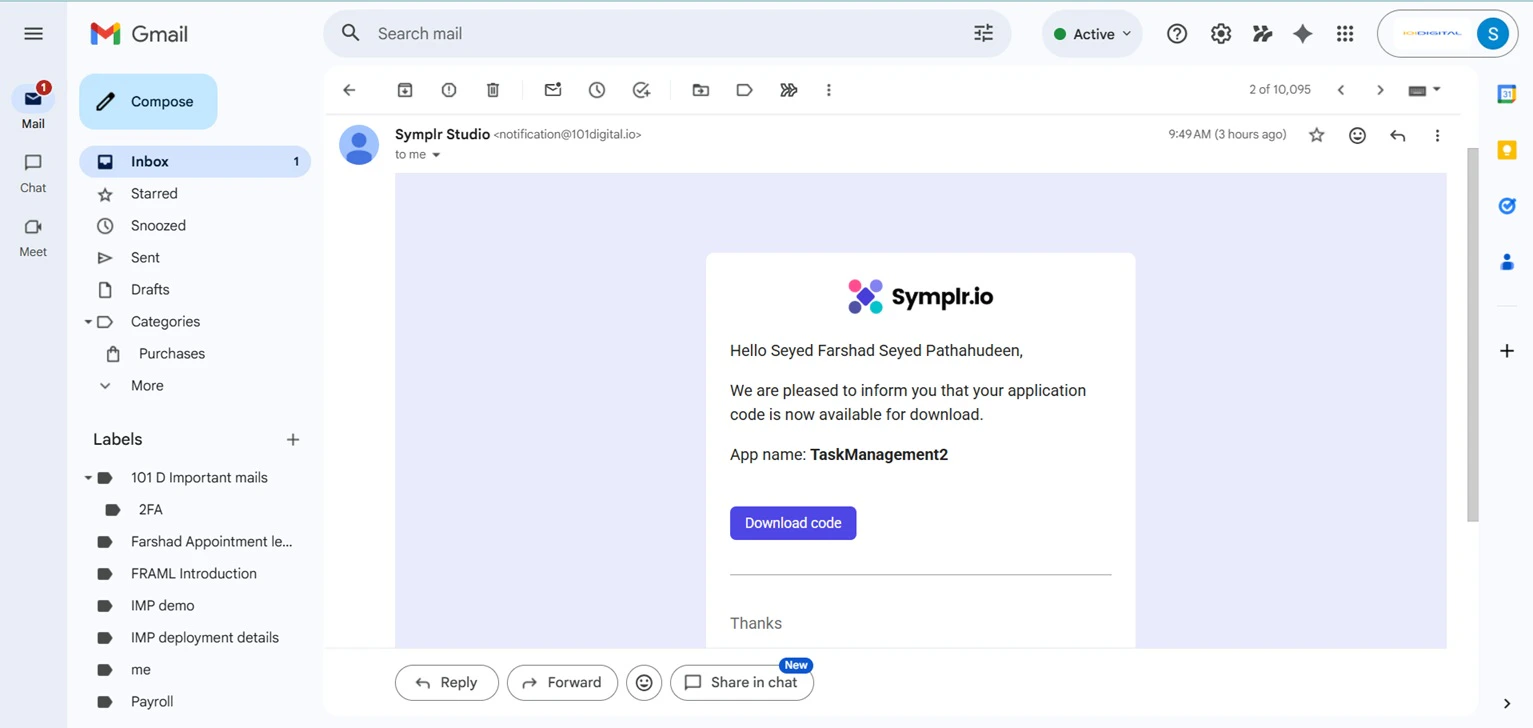Create a new label with plus
1533x728 pixels.
pos(293,440)
